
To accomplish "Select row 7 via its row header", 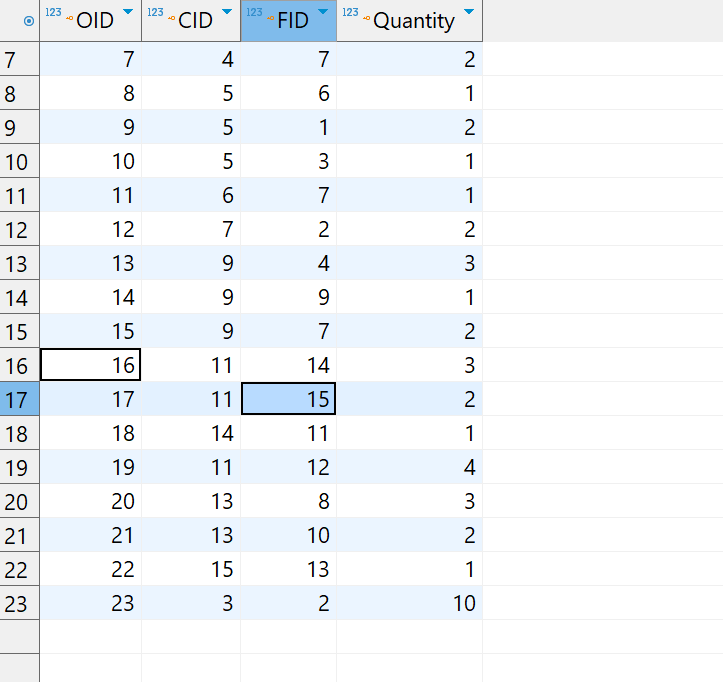I will click(19, 60).
